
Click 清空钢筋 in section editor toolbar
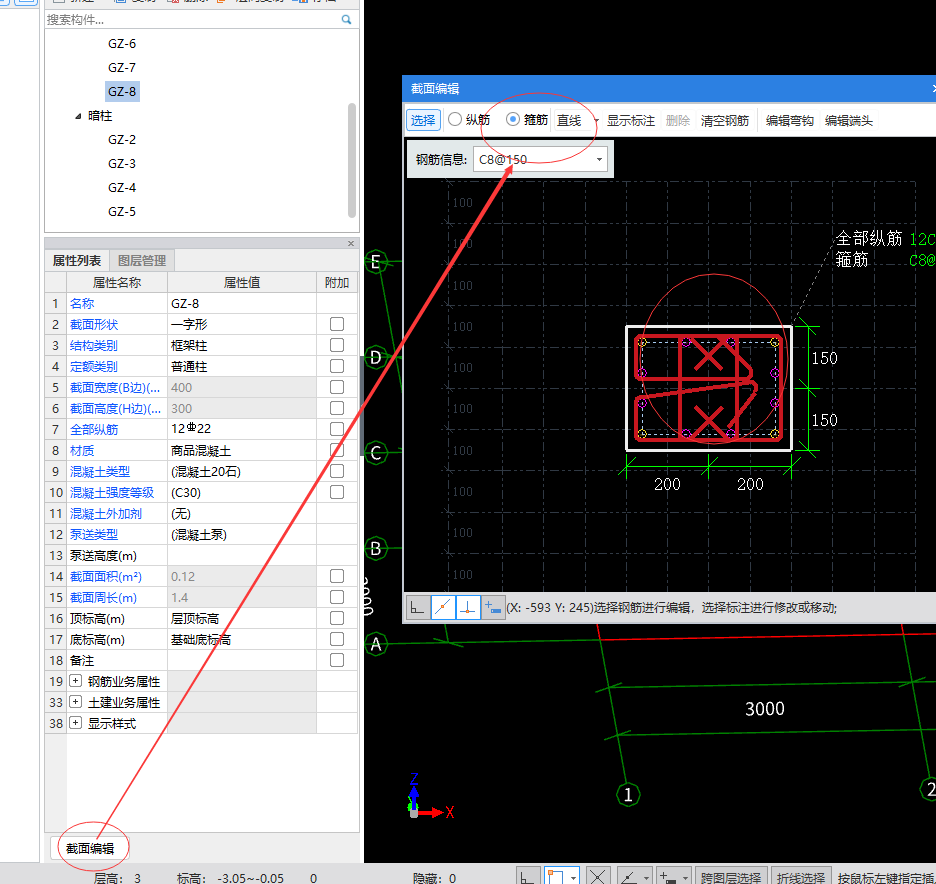[x=725, y=121]
